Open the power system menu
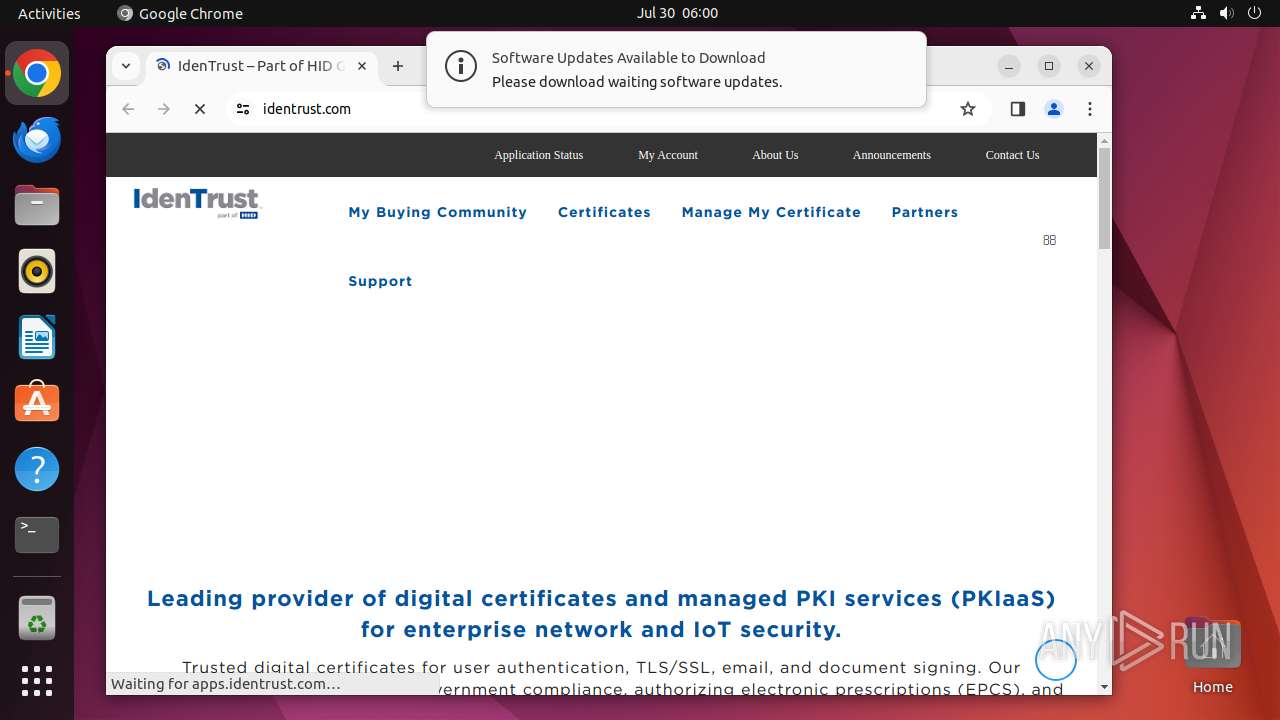The width and height of the screenshot is (1280, 720). [1254, 13]
